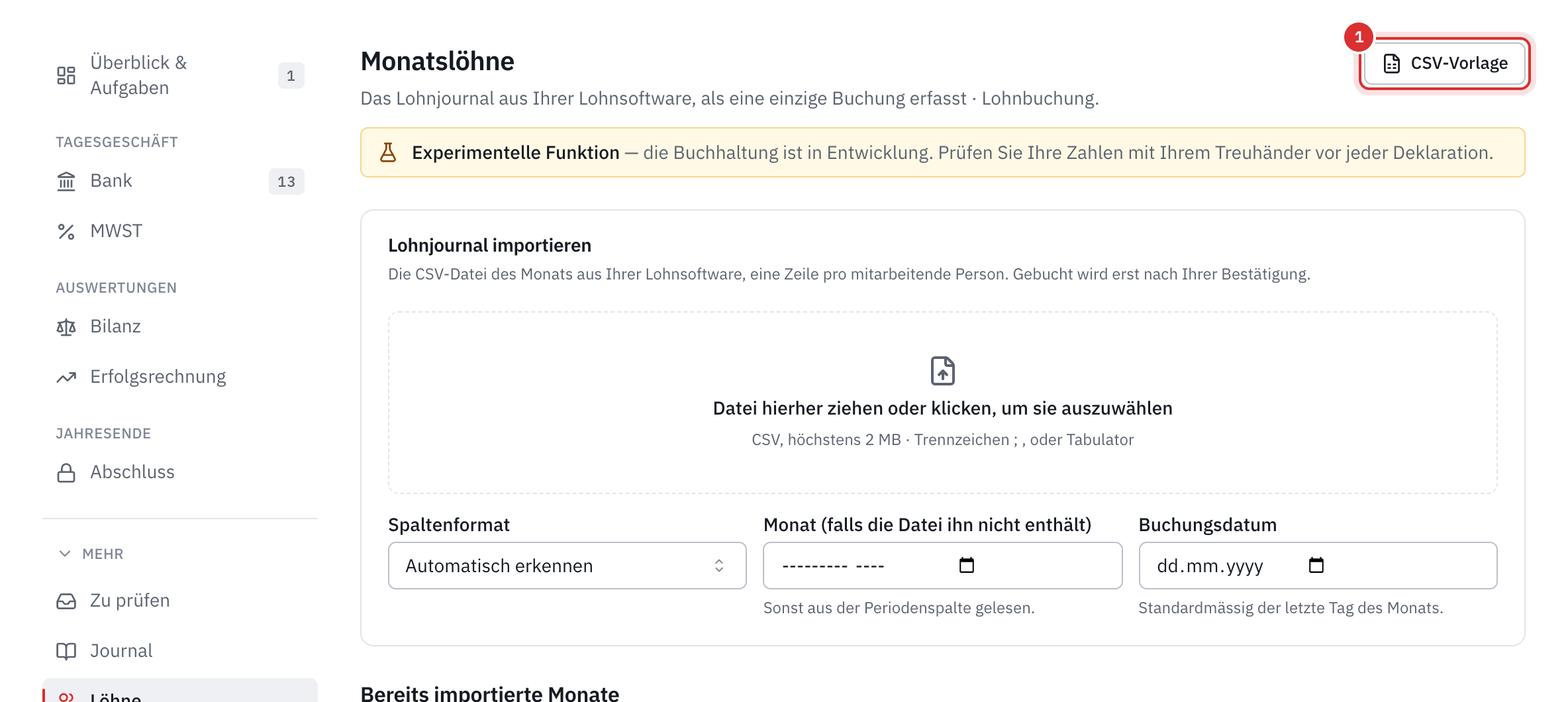Go to Zu prüfen list

tap(180, 601)
